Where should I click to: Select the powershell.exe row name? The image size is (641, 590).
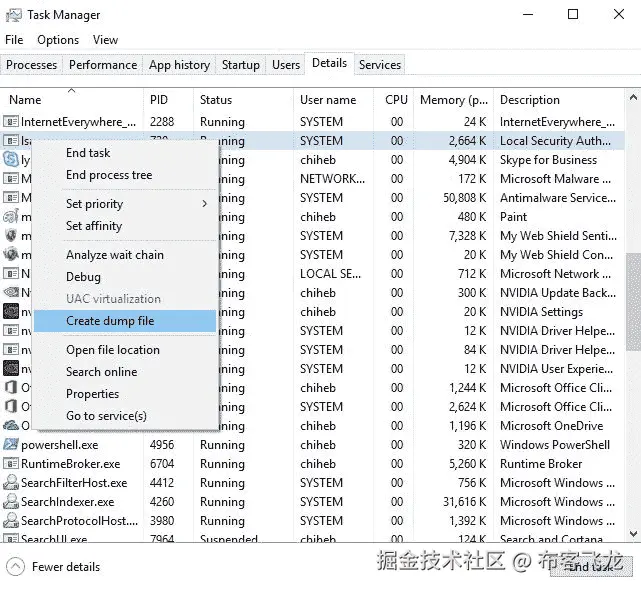60,445
